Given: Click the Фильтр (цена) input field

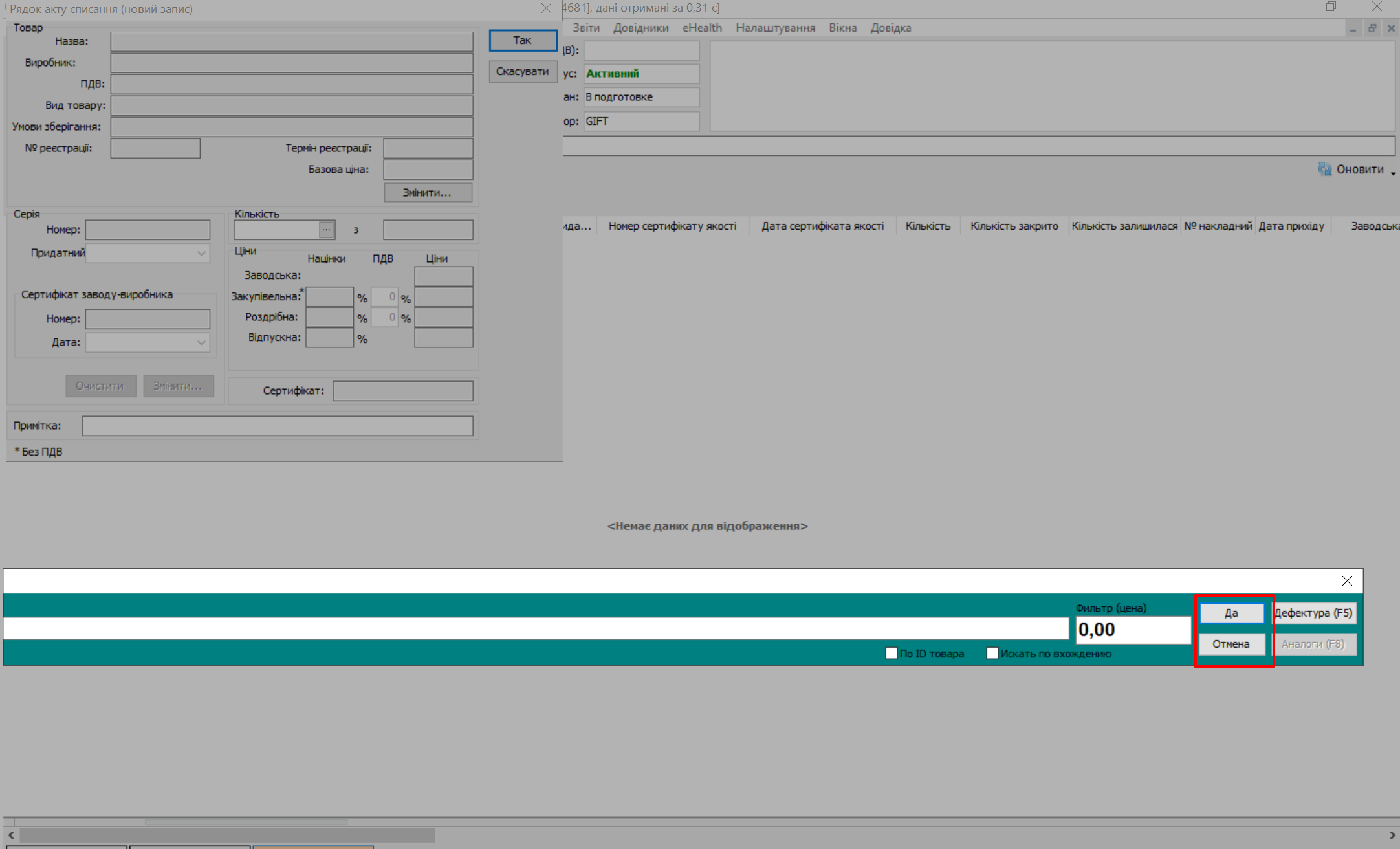Looking at the screenshot, I should (1132, 630).
